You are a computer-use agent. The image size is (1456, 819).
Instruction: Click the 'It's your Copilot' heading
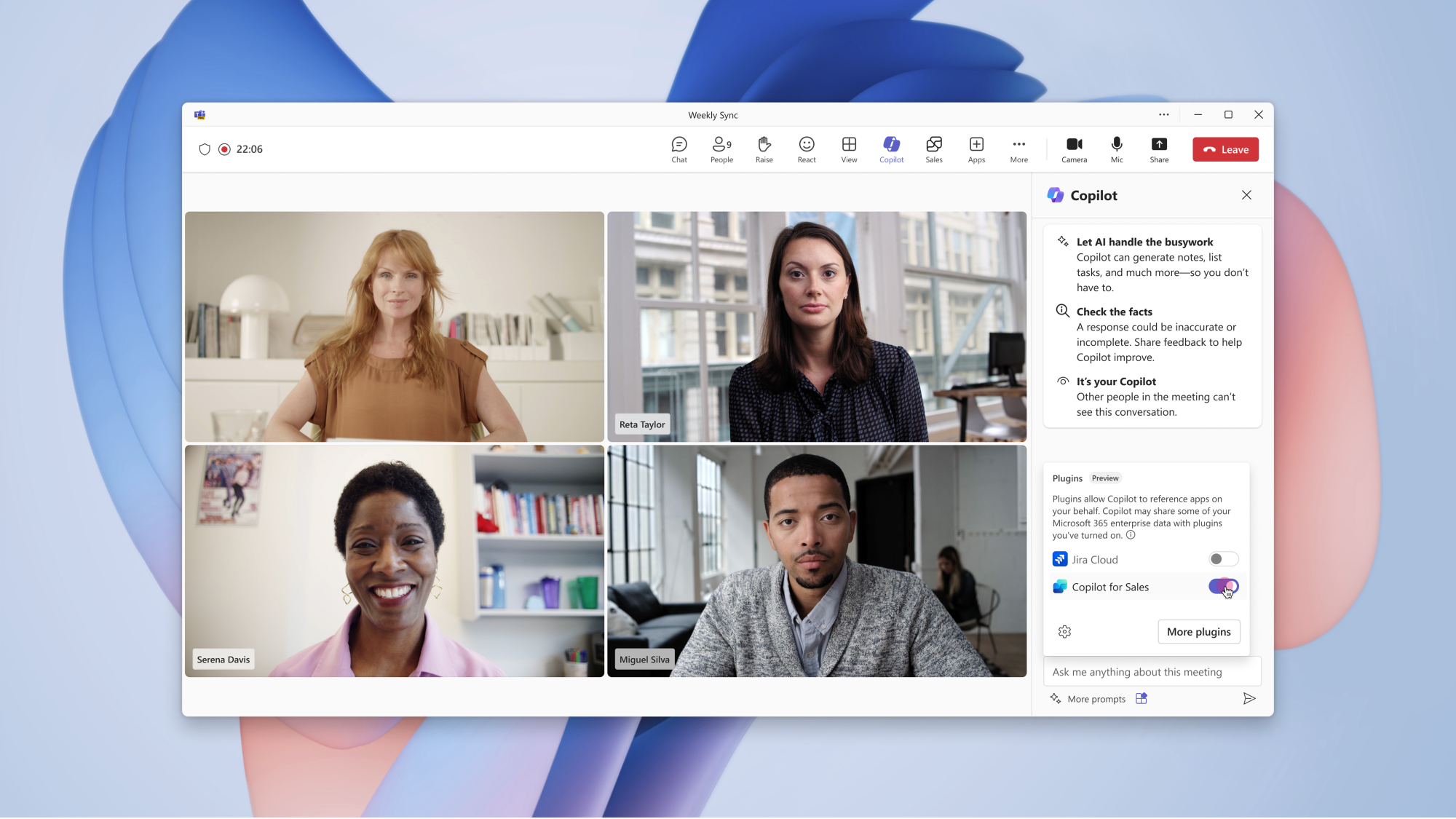coord(1116,381)
